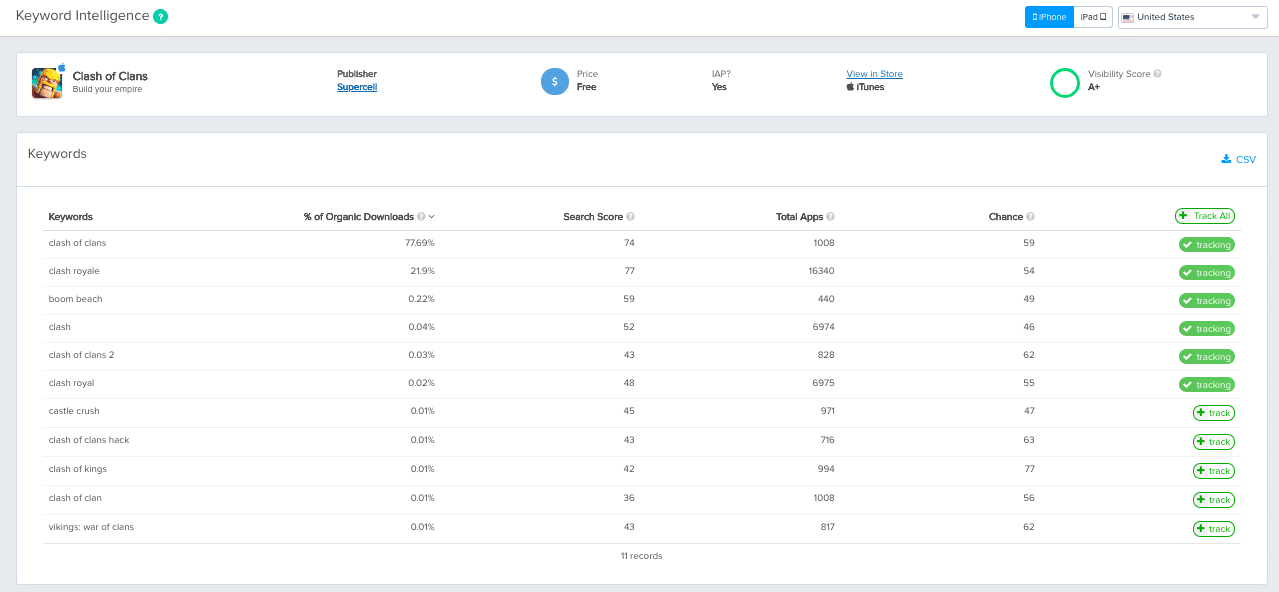Open the Supercell publisher link

[357, 87]
